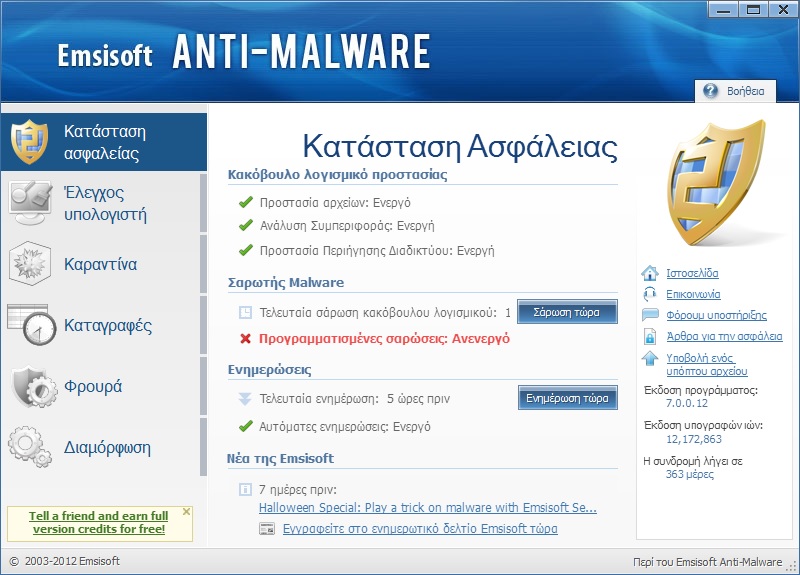
Task: Click Προστασία Περιήγησης Διαδικτύου: Ενεργή text
Action: click(377, 251)
